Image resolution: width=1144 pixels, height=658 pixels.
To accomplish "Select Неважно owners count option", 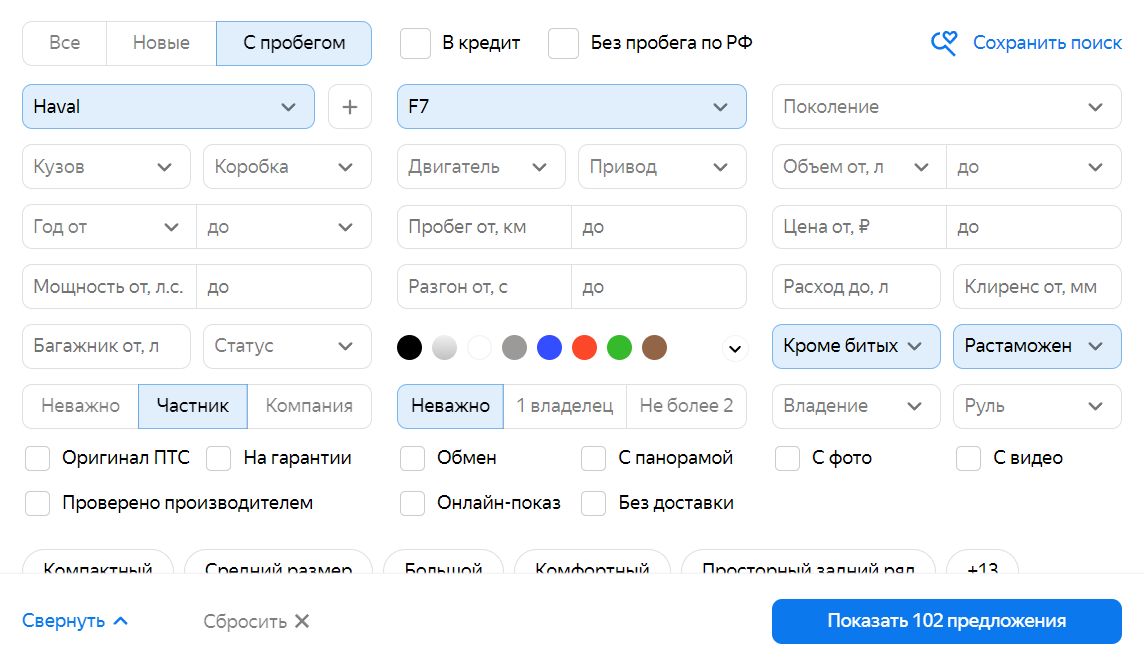I will coord(450,406).
